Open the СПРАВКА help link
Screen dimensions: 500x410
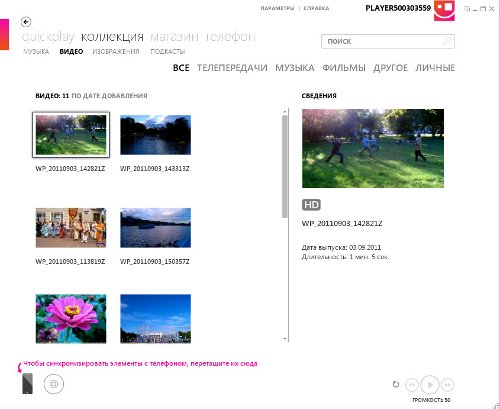coord(316,8)
